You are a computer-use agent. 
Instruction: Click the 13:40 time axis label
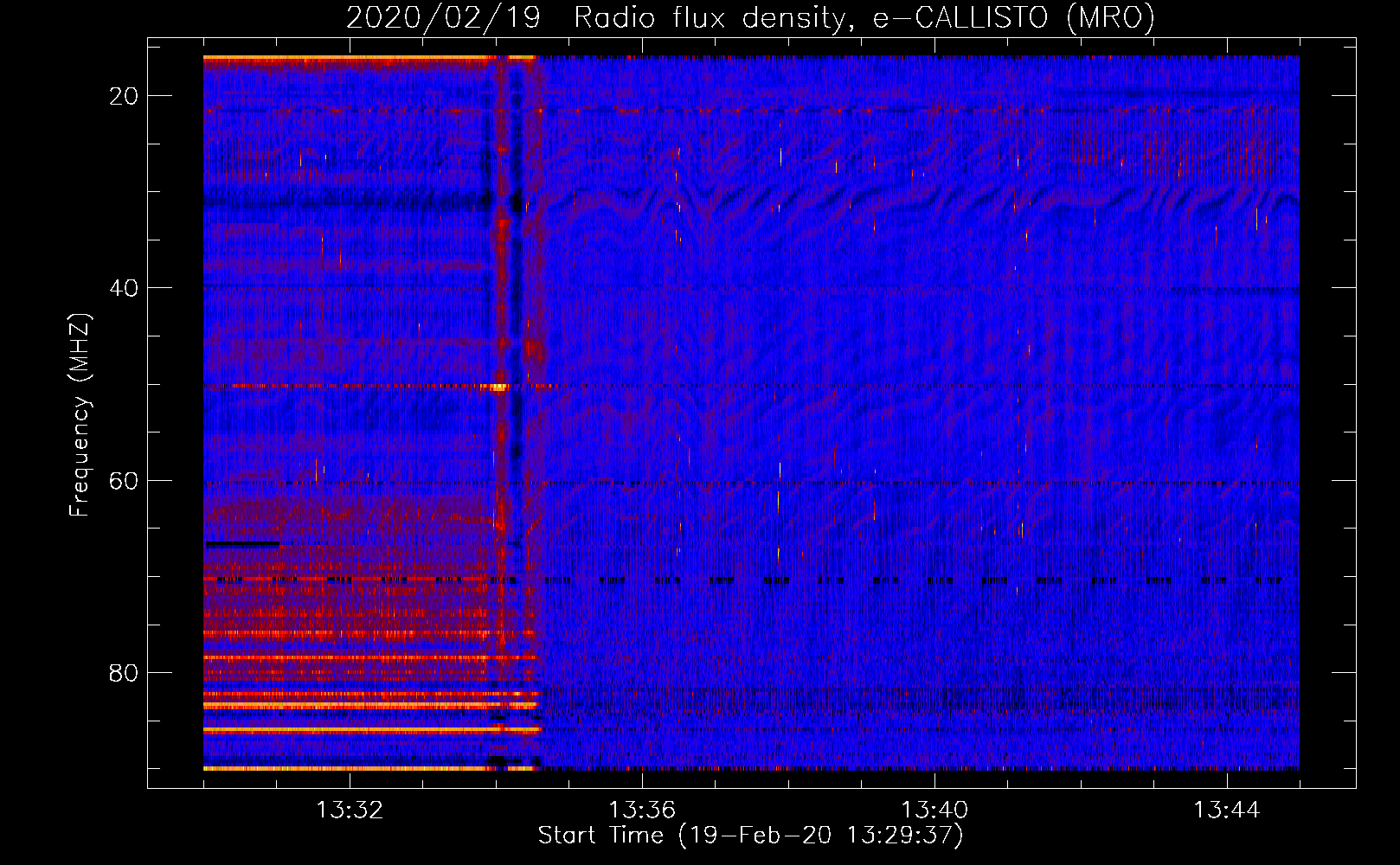pos(934,811)
